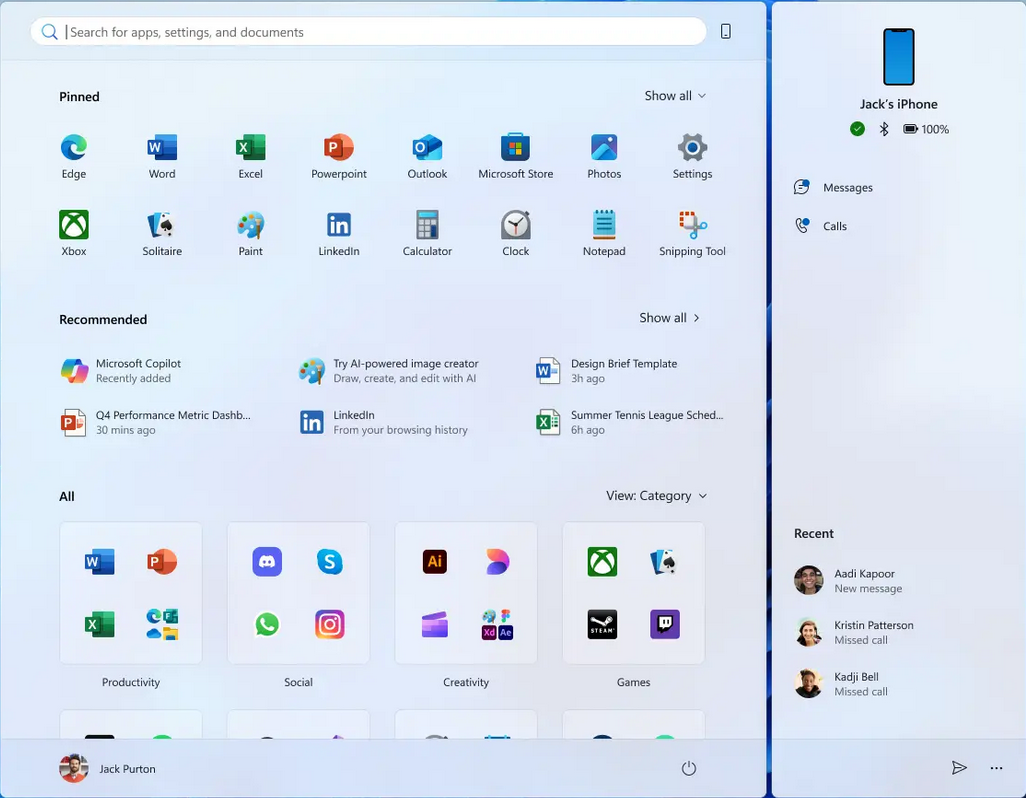Open Messages in phone panel
This screenshot has width=1026, height=798.
click(x=833, y=188)
